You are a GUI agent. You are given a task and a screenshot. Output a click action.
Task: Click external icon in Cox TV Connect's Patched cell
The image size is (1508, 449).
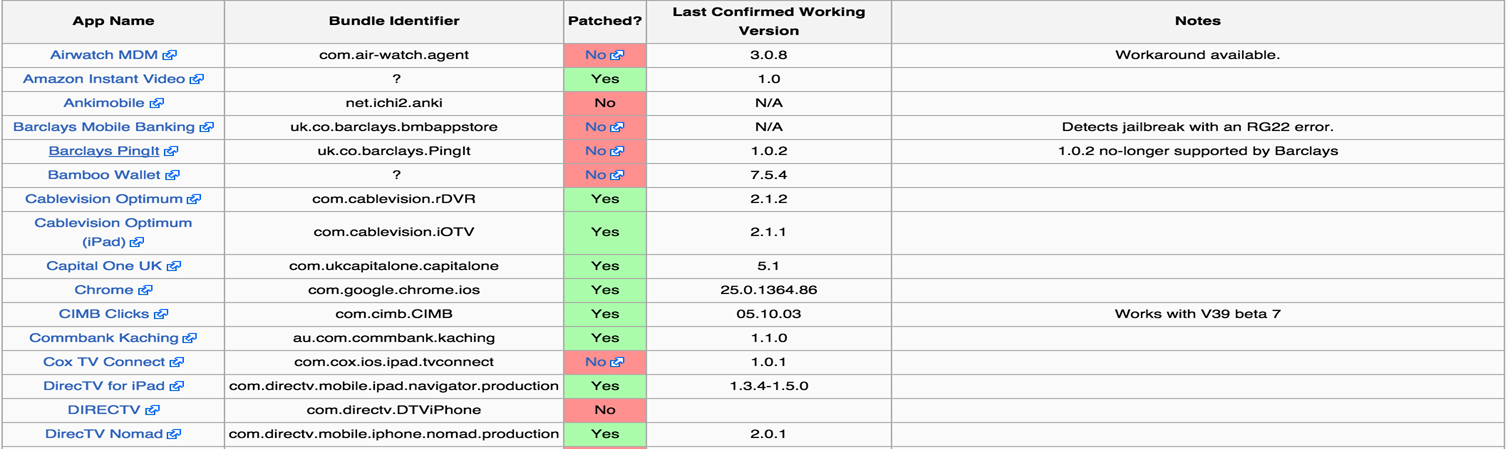click(617, 362)
